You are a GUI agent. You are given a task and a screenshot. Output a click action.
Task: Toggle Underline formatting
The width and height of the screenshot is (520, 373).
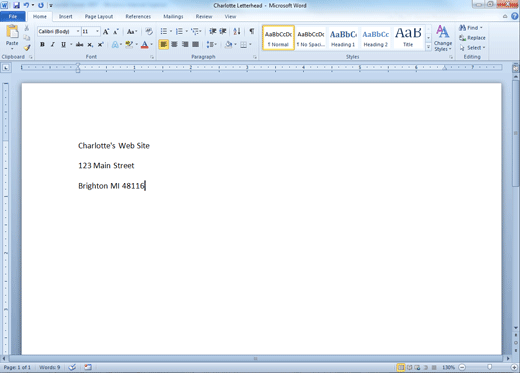[63, 44]
